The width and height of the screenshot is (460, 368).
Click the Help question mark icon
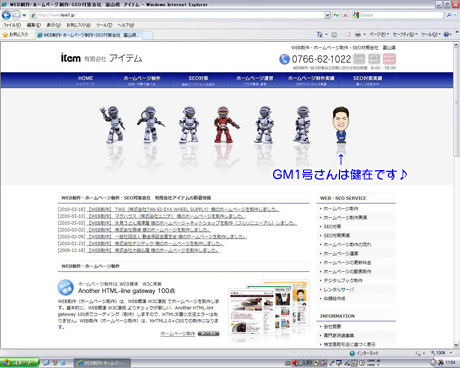[447, 34]
